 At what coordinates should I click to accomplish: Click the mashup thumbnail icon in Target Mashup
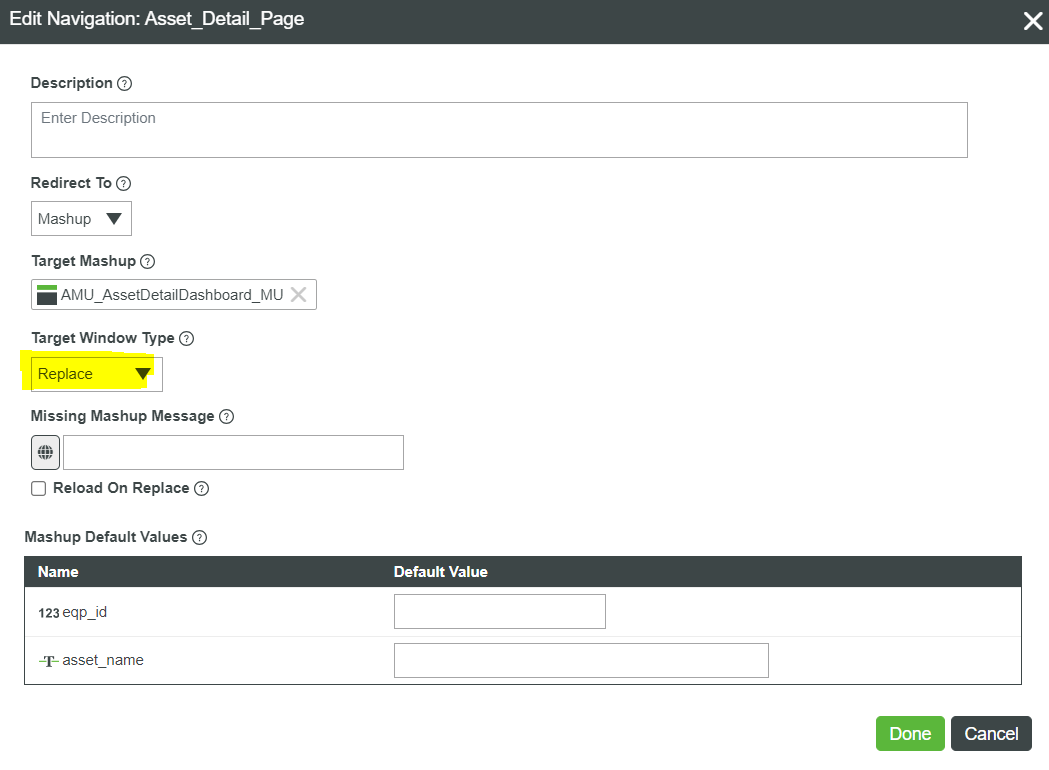pos(46,294)
